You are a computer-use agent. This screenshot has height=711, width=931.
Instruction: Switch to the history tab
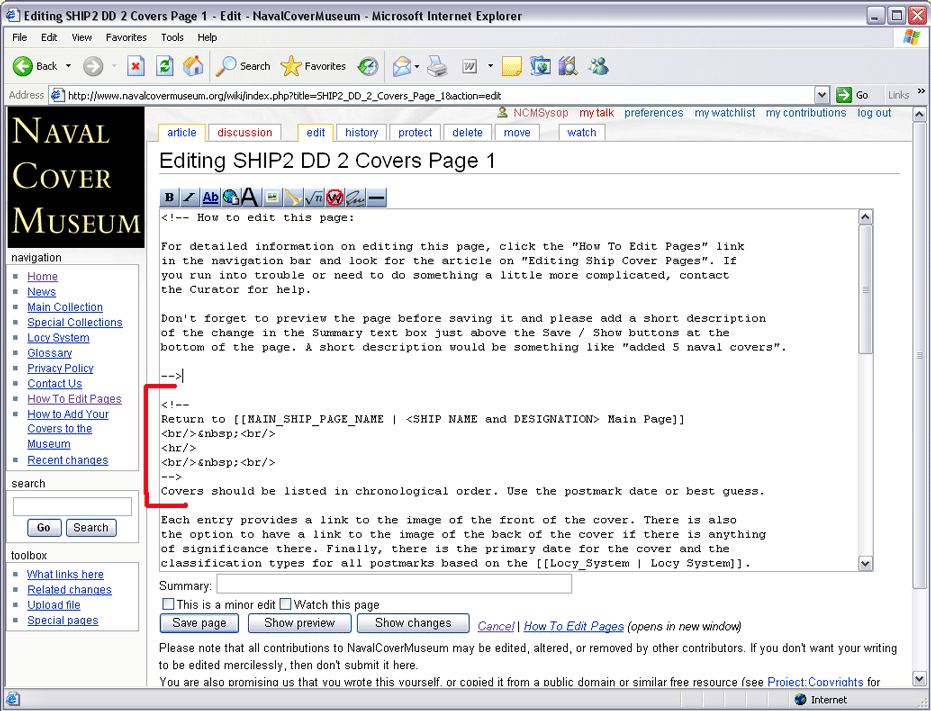click(x=361, y=132)
